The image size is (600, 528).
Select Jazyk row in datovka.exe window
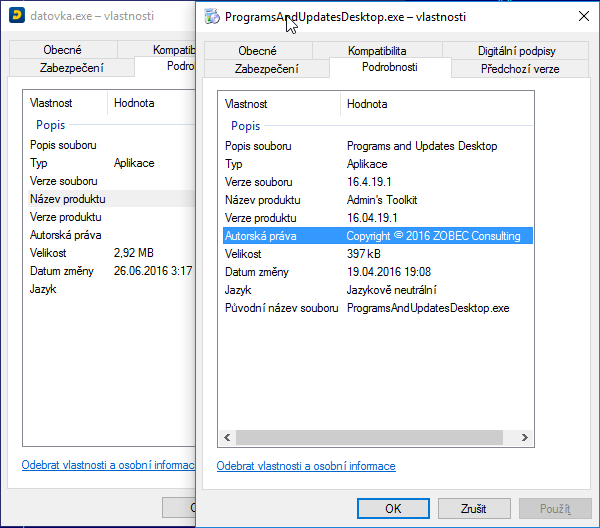[x=112, y=289]
